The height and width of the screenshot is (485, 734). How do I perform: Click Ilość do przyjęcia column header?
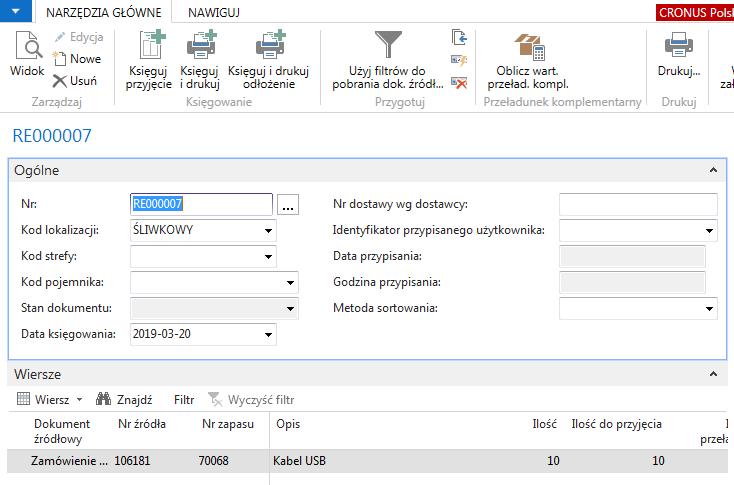(x=617, y=424)
